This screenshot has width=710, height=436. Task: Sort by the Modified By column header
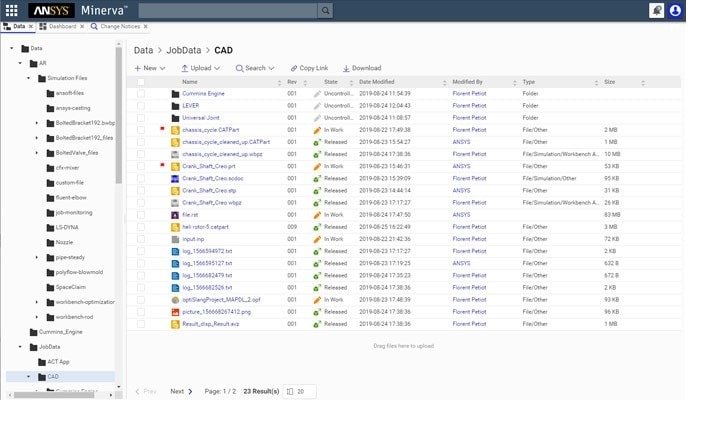point(467,82)
